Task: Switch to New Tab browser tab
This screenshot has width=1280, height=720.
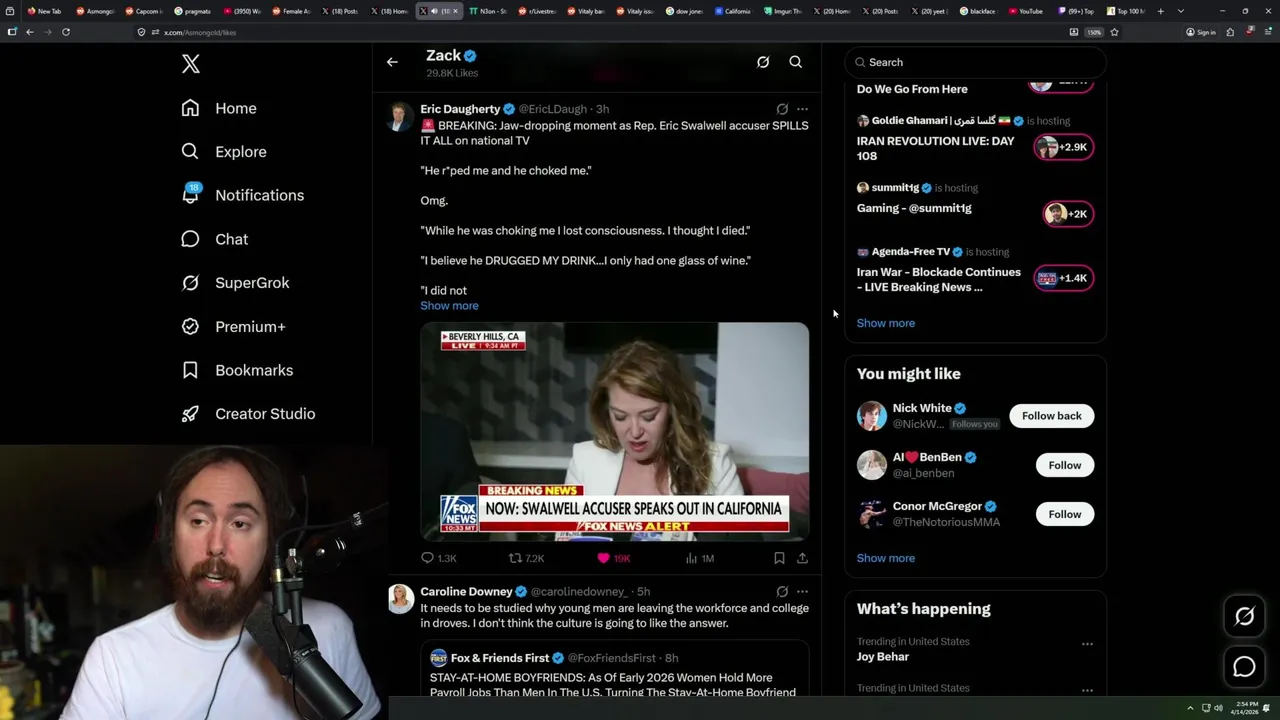Action: pos(44,11)
